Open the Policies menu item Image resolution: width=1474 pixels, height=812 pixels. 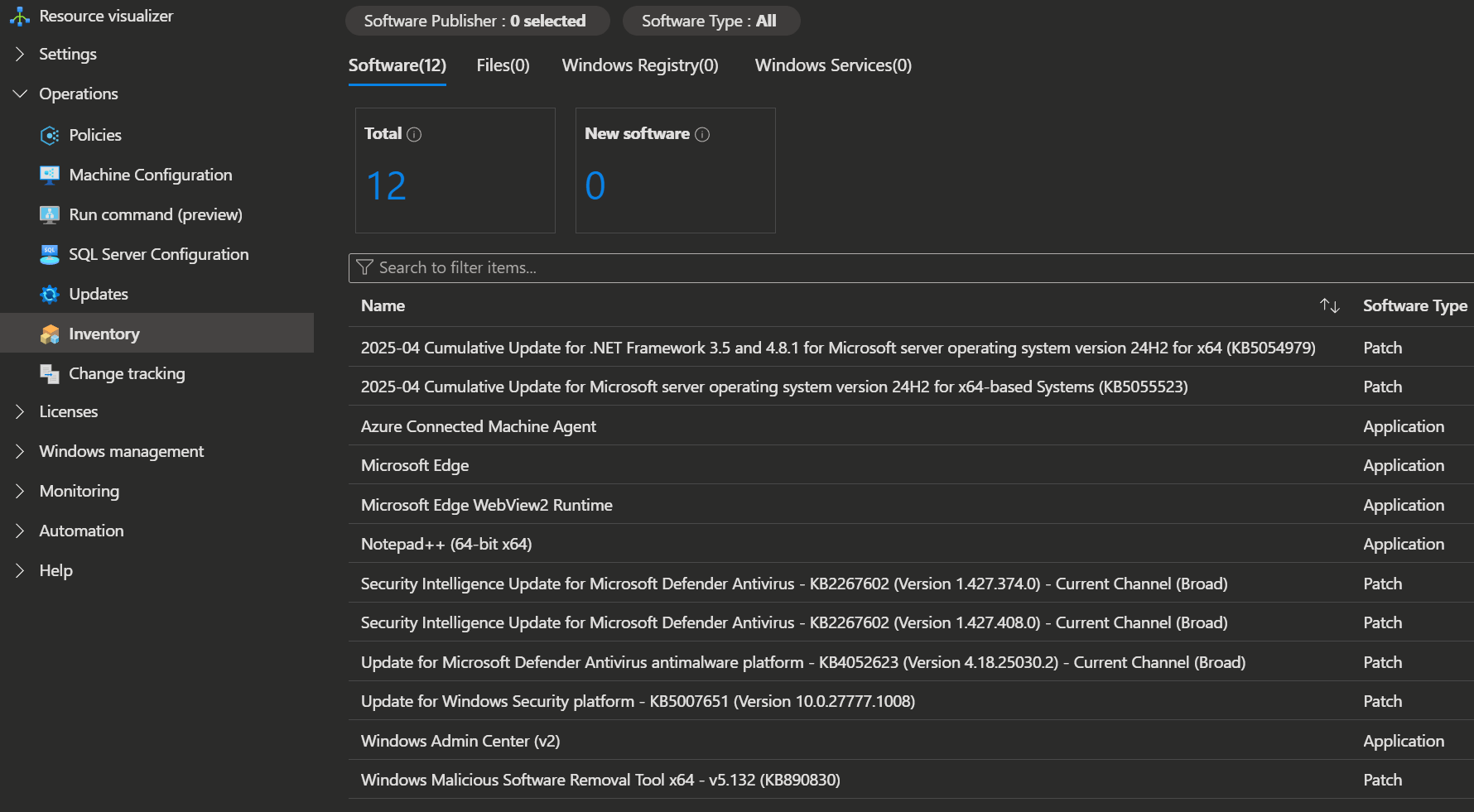tap(95, 135)
